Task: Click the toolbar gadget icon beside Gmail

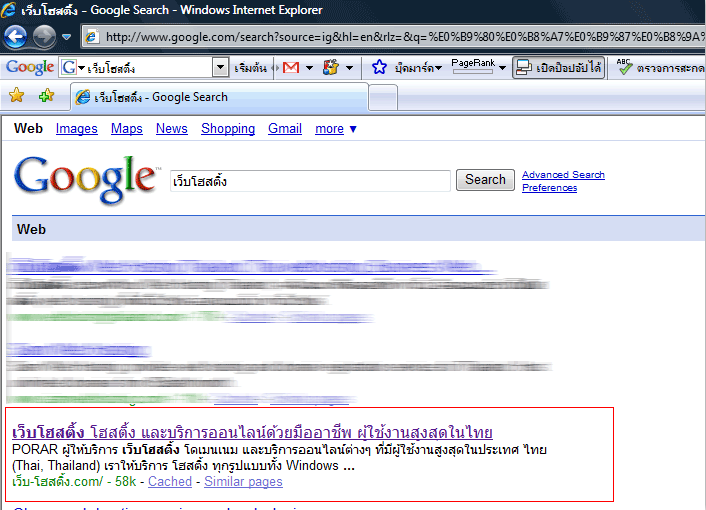Action: point(330,68)
